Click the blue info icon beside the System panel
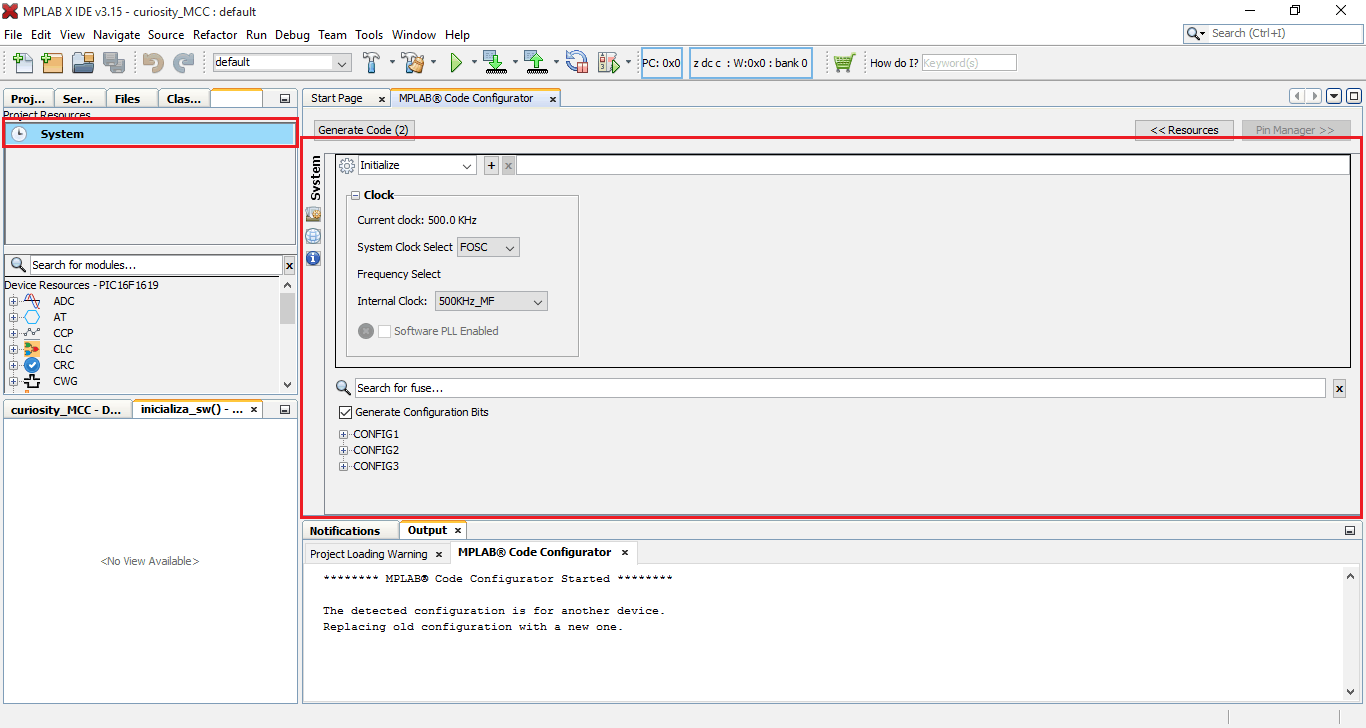This screenshot has height=728, width=1366. pos(313,258)
